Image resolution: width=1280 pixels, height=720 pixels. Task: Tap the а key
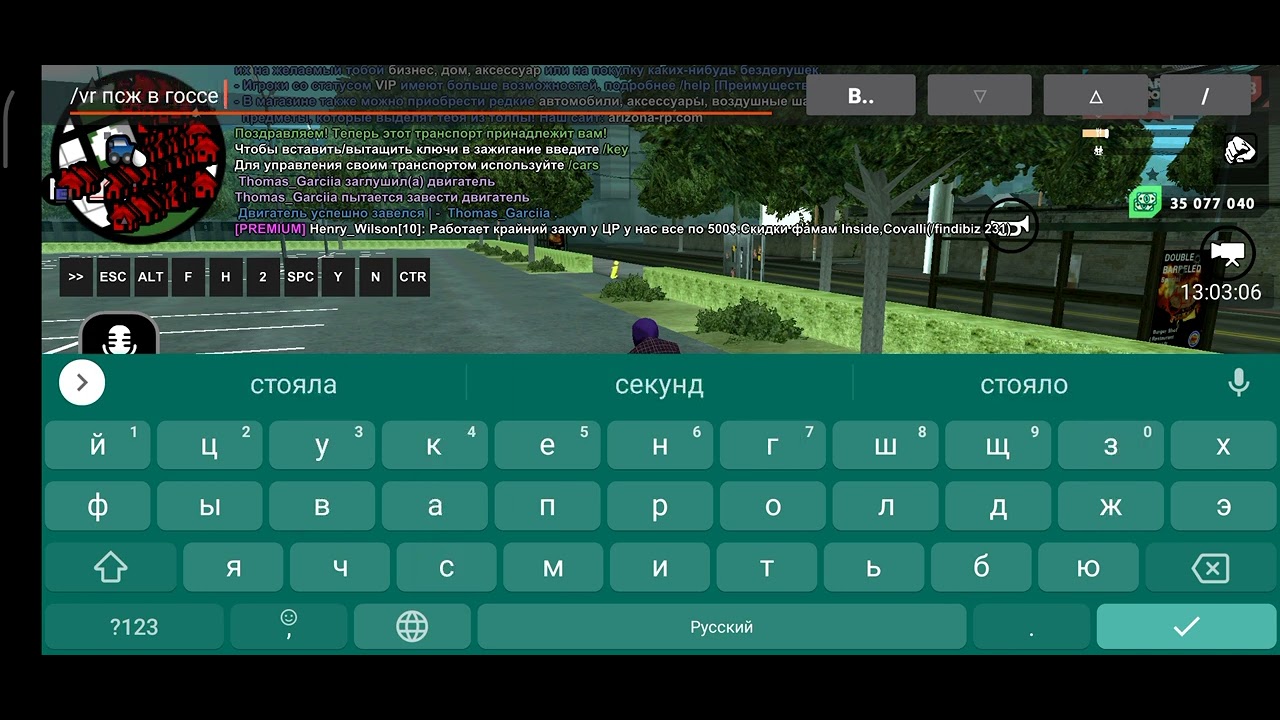point(434,507)
